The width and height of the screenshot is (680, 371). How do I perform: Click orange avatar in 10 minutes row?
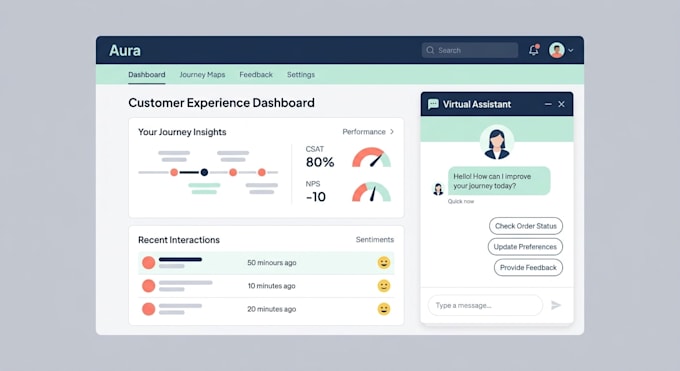(x=148, y=286)
